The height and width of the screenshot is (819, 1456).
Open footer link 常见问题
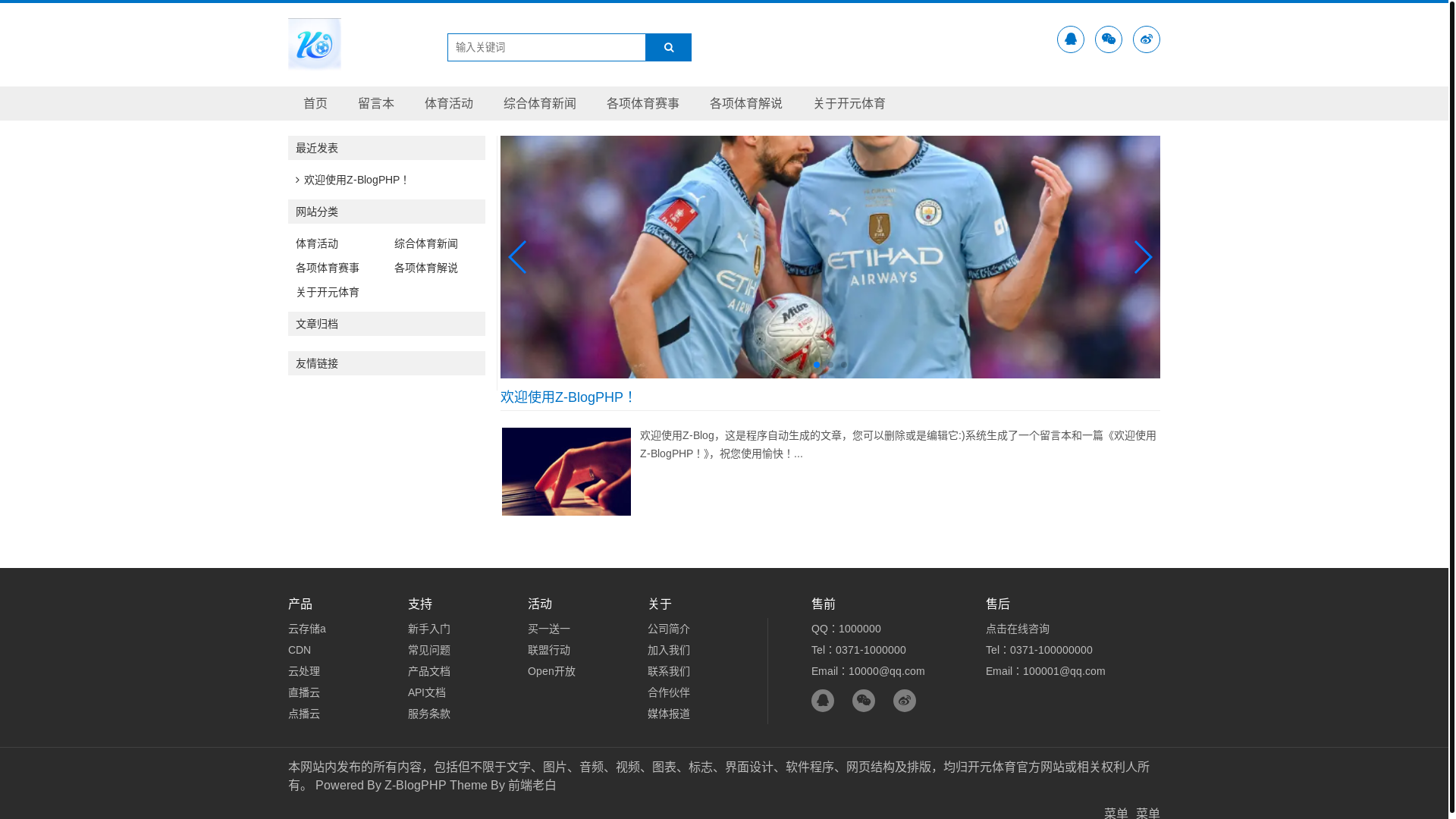coord(429,650)
